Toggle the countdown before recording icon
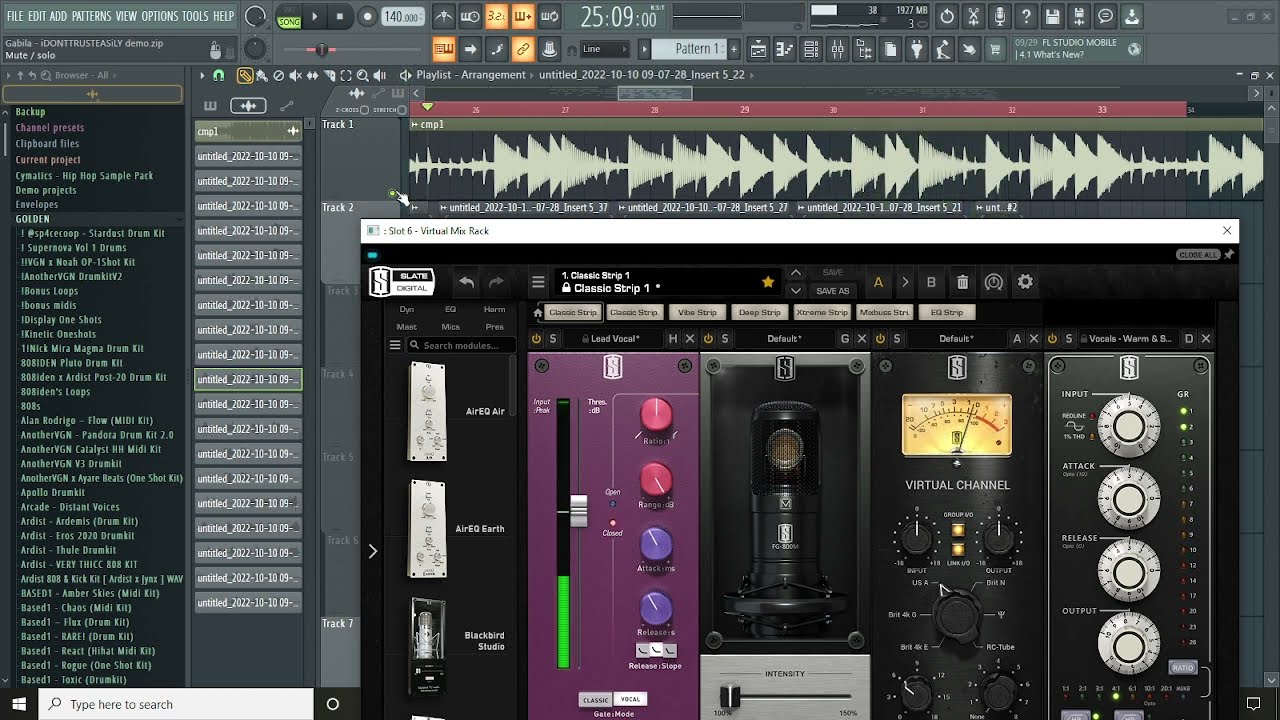1280x720 pixels. (496, 17)
